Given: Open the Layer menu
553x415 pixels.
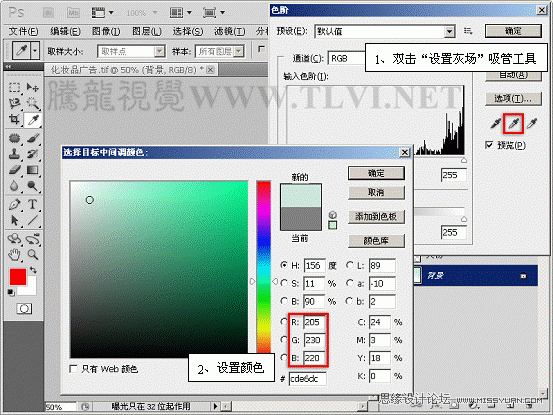Looking at the screenshot, I should 147,31.
